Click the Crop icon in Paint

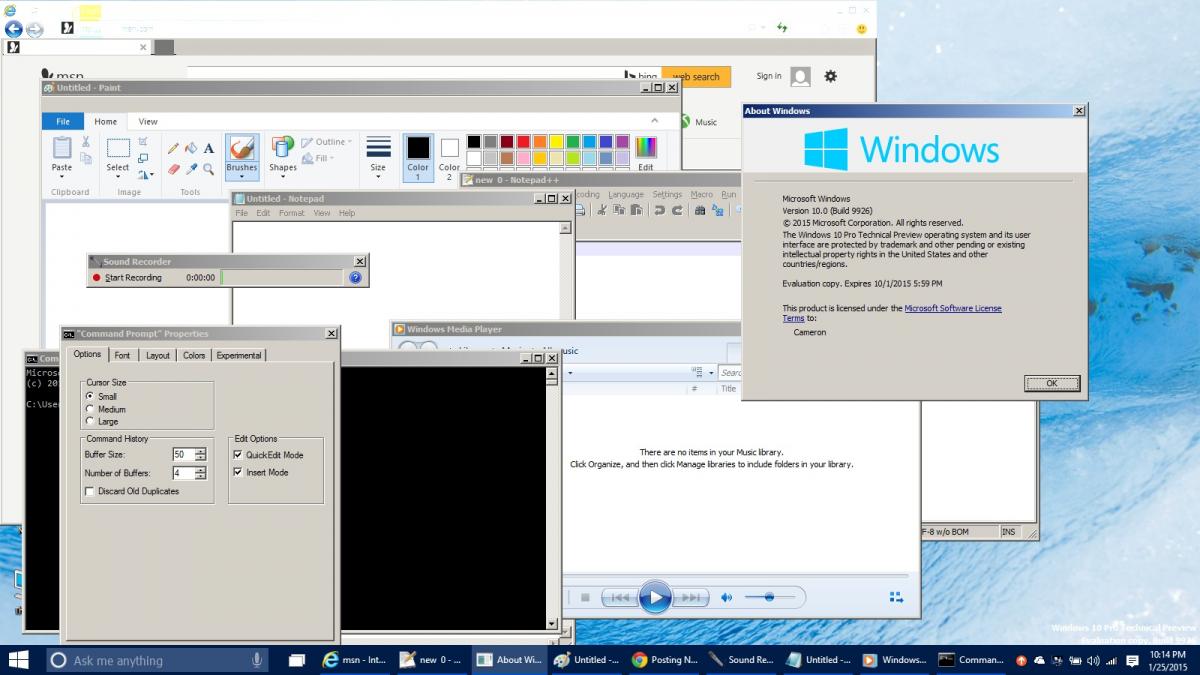144,142
